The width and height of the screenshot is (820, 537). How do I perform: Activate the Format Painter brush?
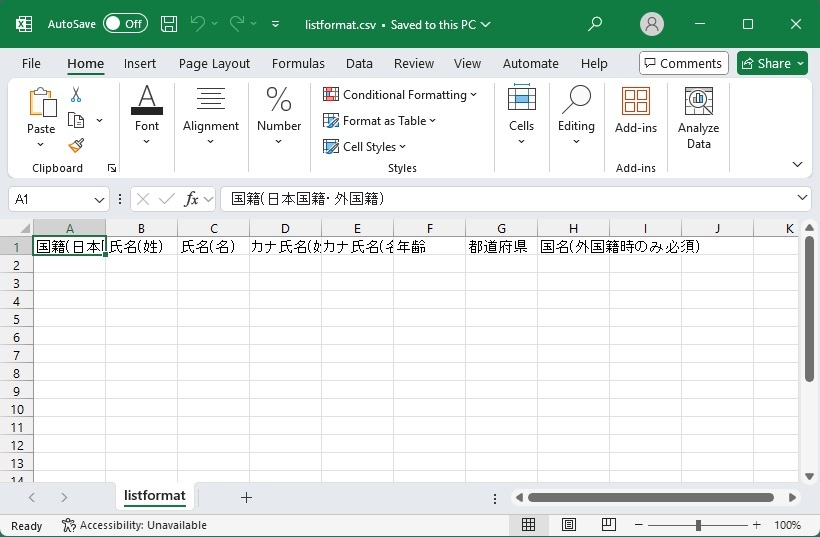coord(76,145)
